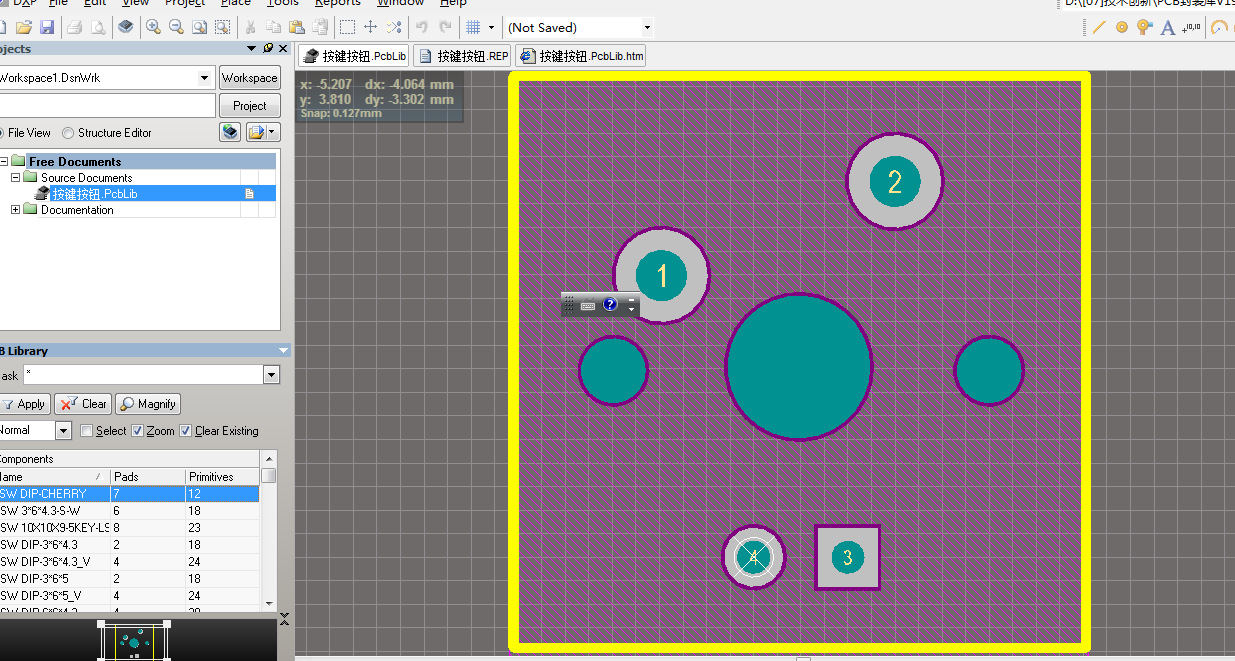Click the Redo arrow icon
This screenshot has width=1235, height=661.
point(445,27)
